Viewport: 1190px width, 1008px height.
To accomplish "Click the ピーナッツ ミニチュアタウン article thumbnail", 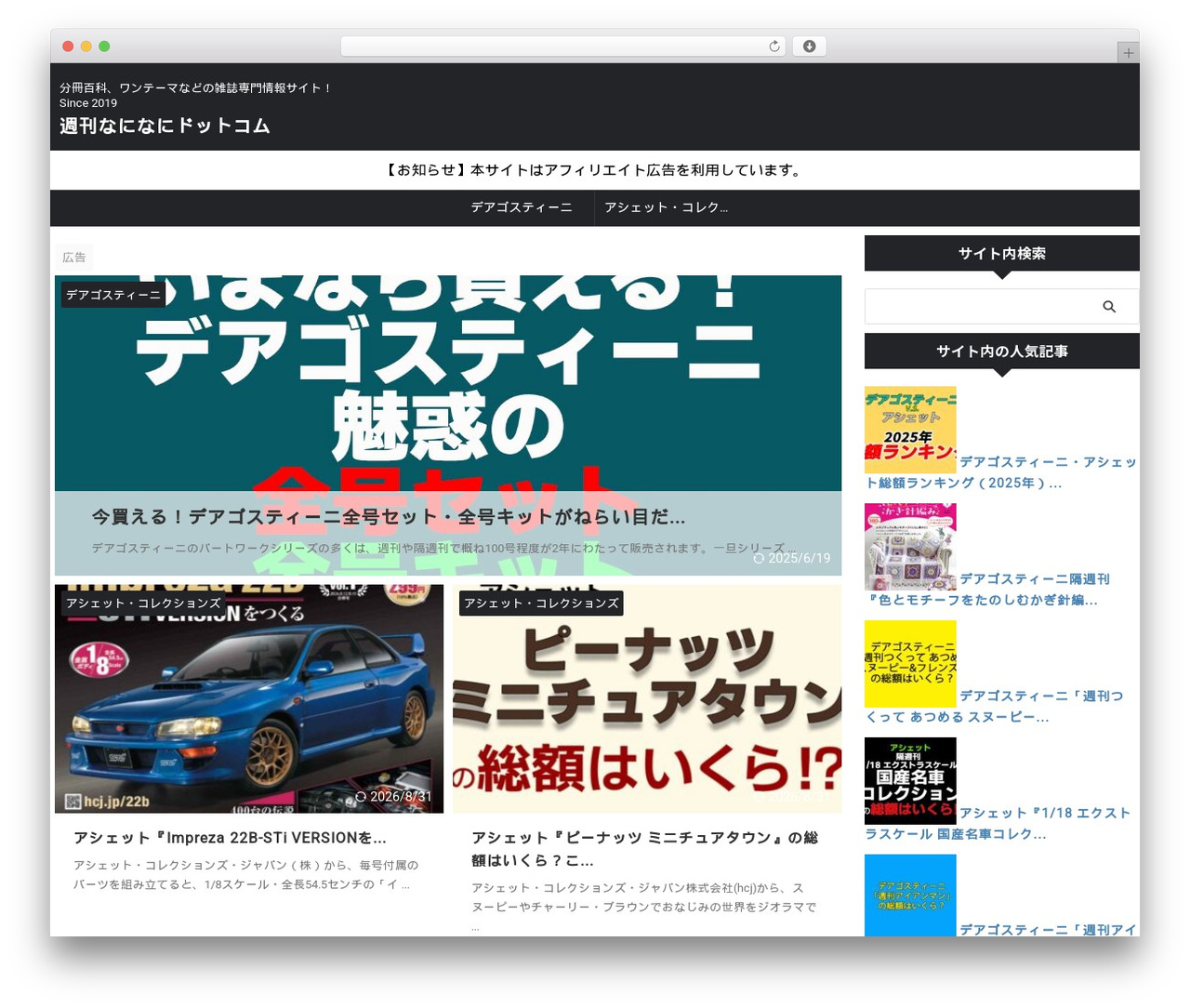I will [x=647, y=699].
